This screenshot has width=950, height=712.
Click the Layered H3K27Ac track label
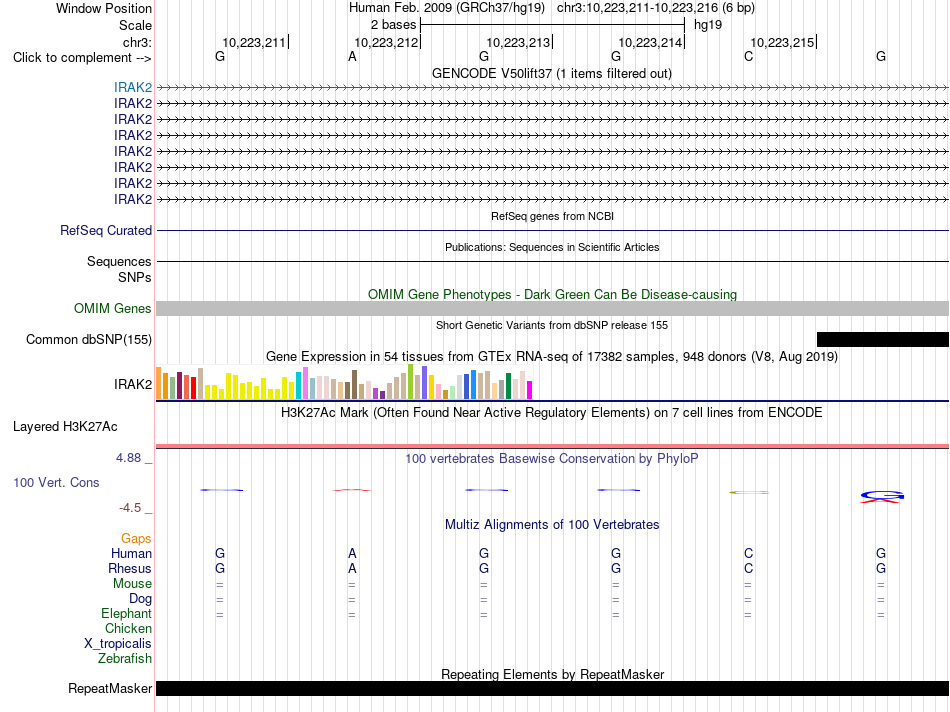tap(65, 427)
